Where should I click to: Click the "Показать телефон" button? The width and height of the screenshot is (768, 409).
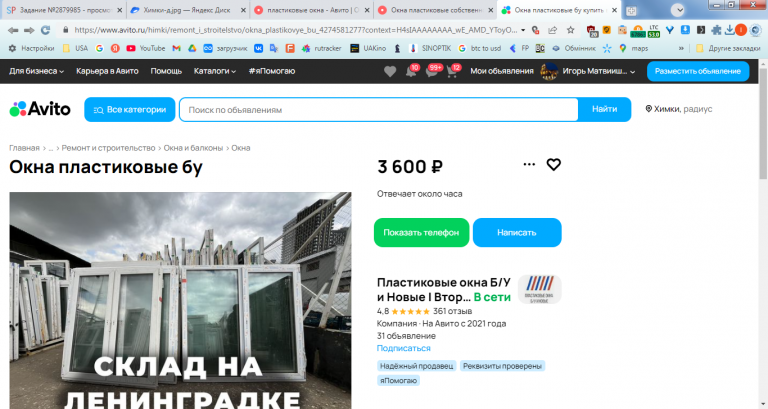pos(421,233)
